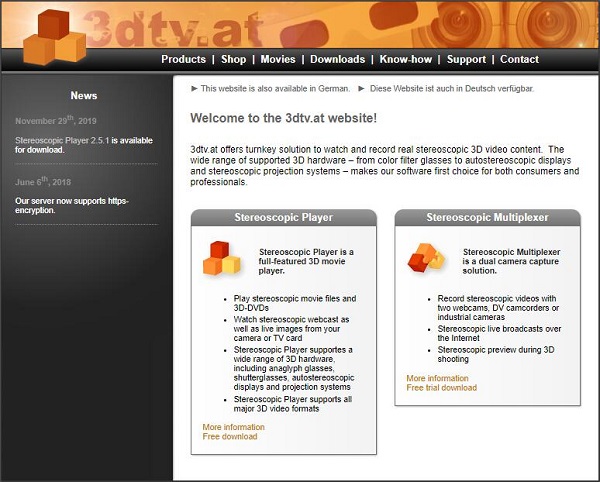Click Free download for Stereoscopic Player
This screenshot has width=600, height=482.
pos(230,436)
